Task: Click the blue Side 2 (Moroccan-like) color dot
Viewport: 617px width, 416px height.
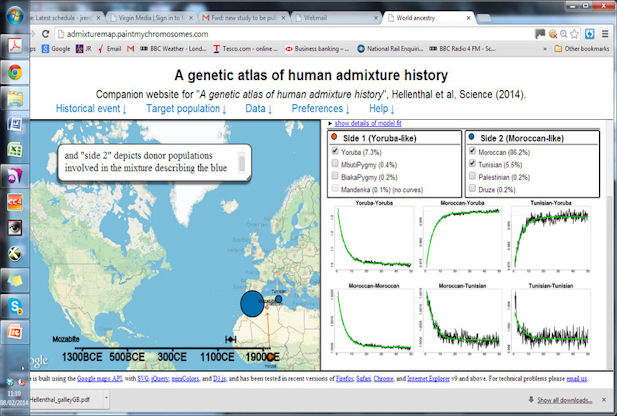Action: pyautogui.click(x=471, y=137)
